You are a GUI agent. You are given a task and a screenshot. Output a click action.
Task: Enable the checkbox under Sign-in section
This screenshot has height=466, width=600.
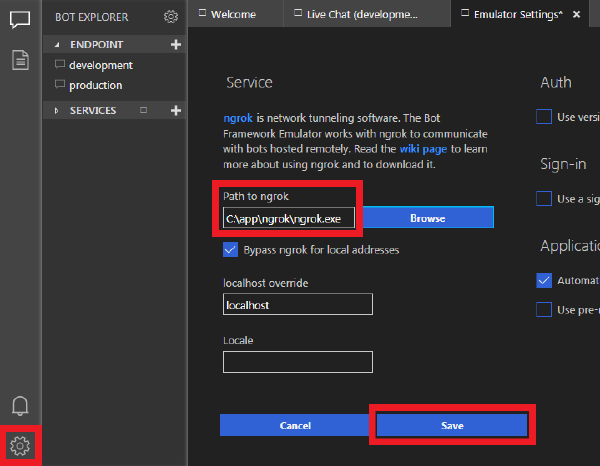[544, 199]
